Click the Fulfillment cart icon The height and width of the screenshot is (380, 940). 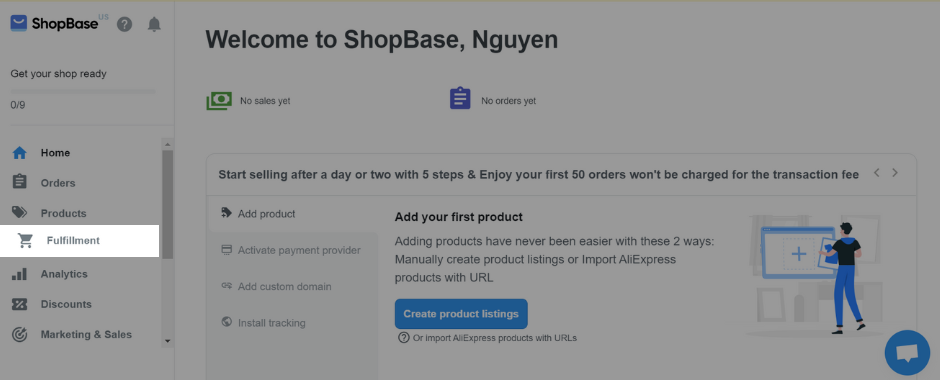click(x=25, y=240)
